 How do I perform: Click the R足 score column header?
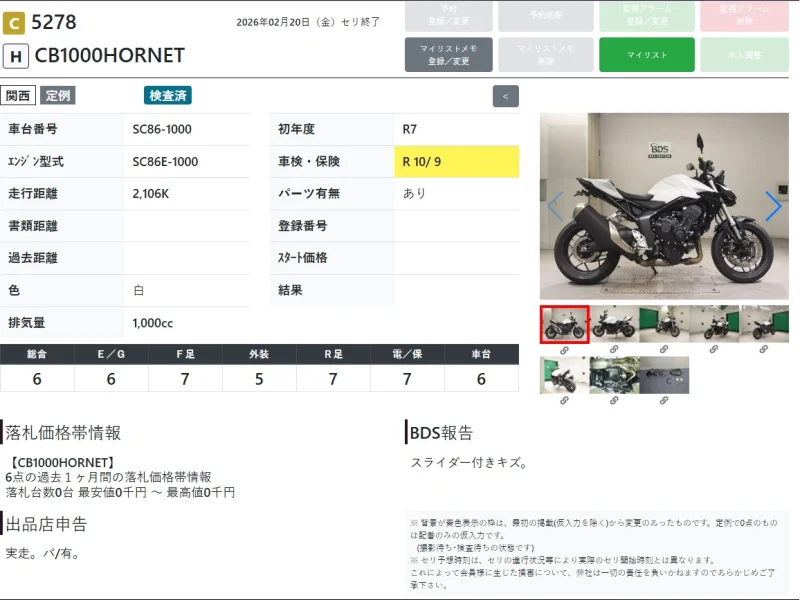click(333, 354)
